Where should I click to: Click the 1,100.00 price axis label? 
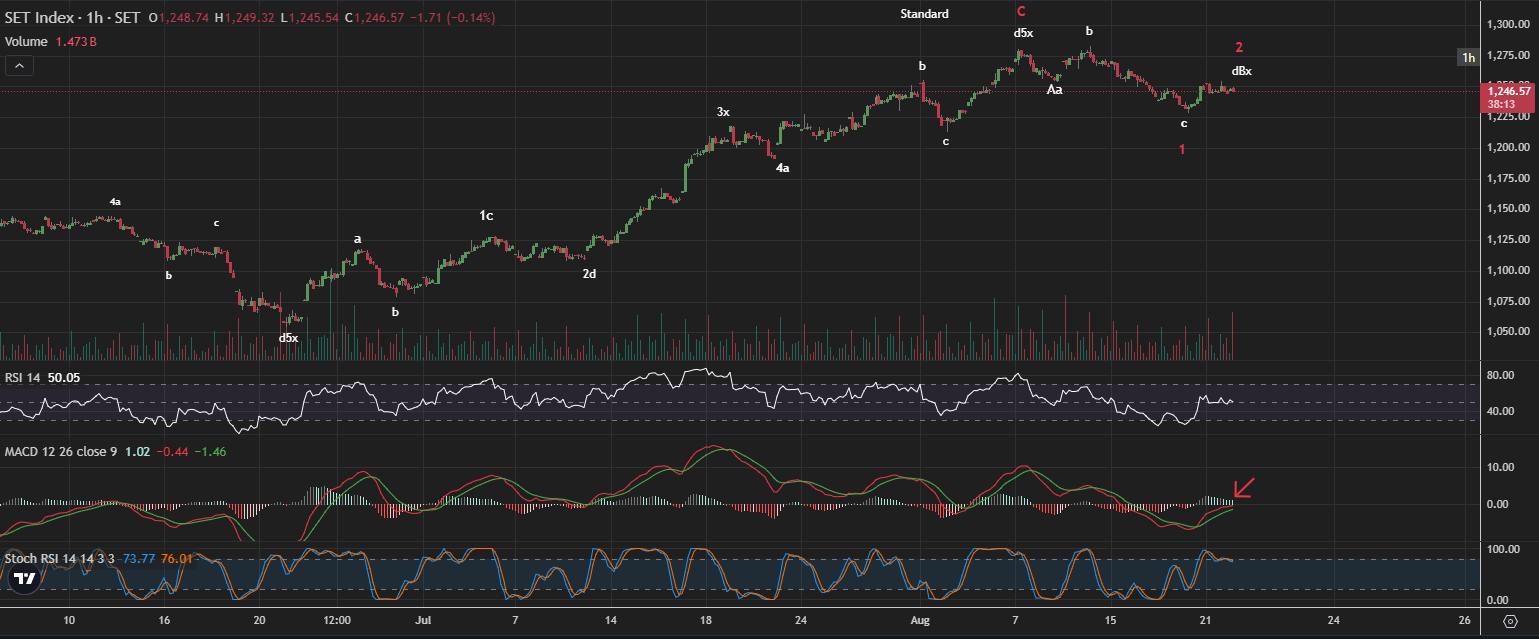(1507, 270)
